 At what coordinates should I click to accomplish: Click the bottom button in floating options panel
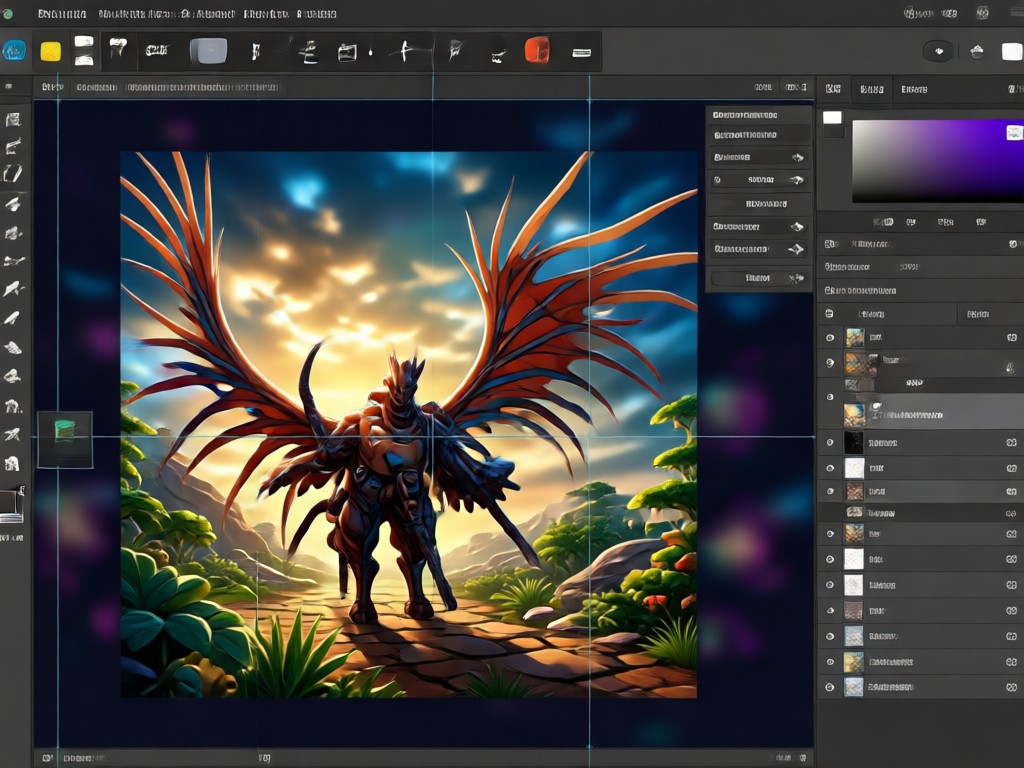[759, 278]
